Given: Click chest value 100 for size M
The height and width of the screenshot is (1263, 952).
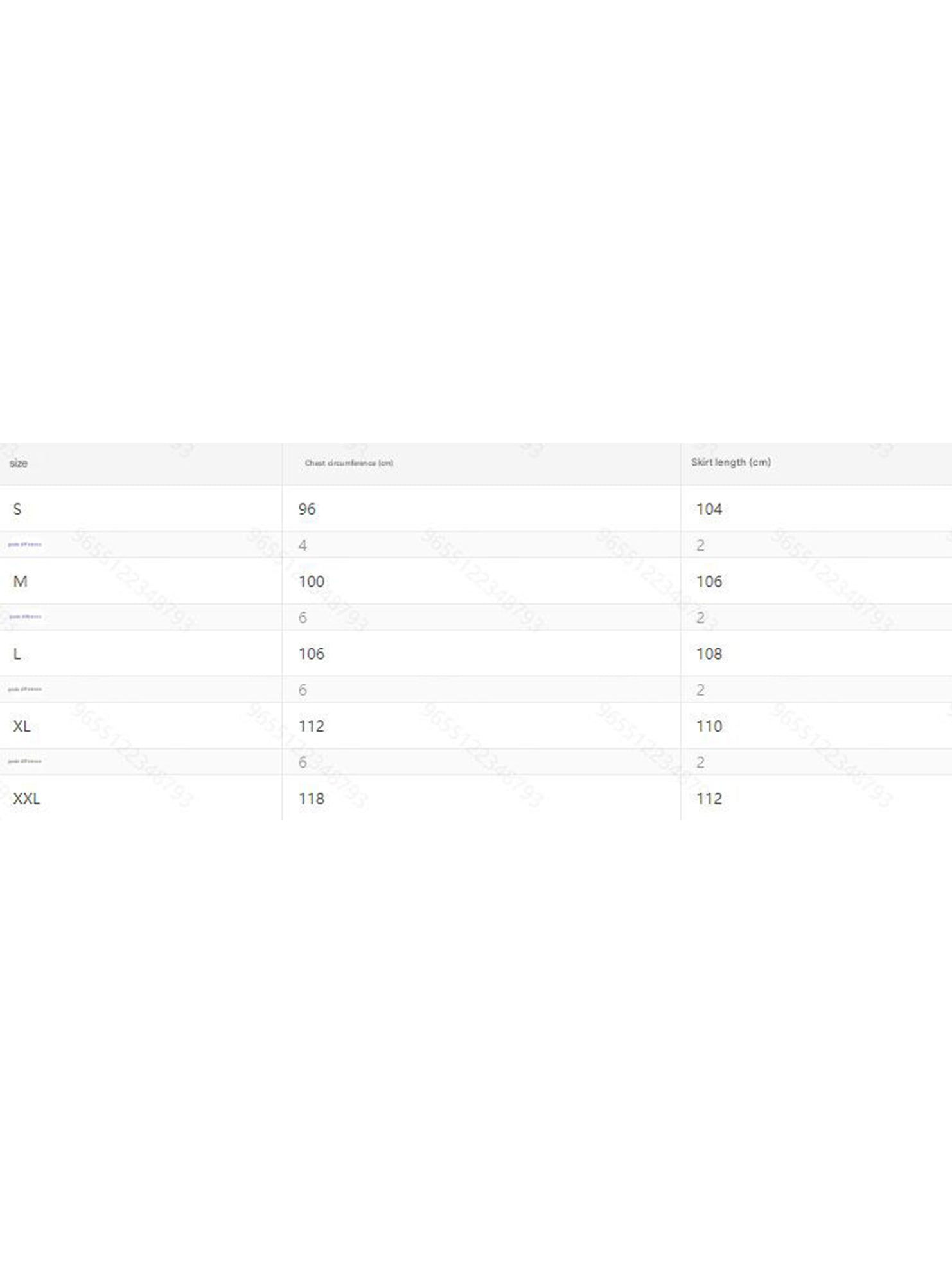Looking at the screenshot, I should coord(312,581).
